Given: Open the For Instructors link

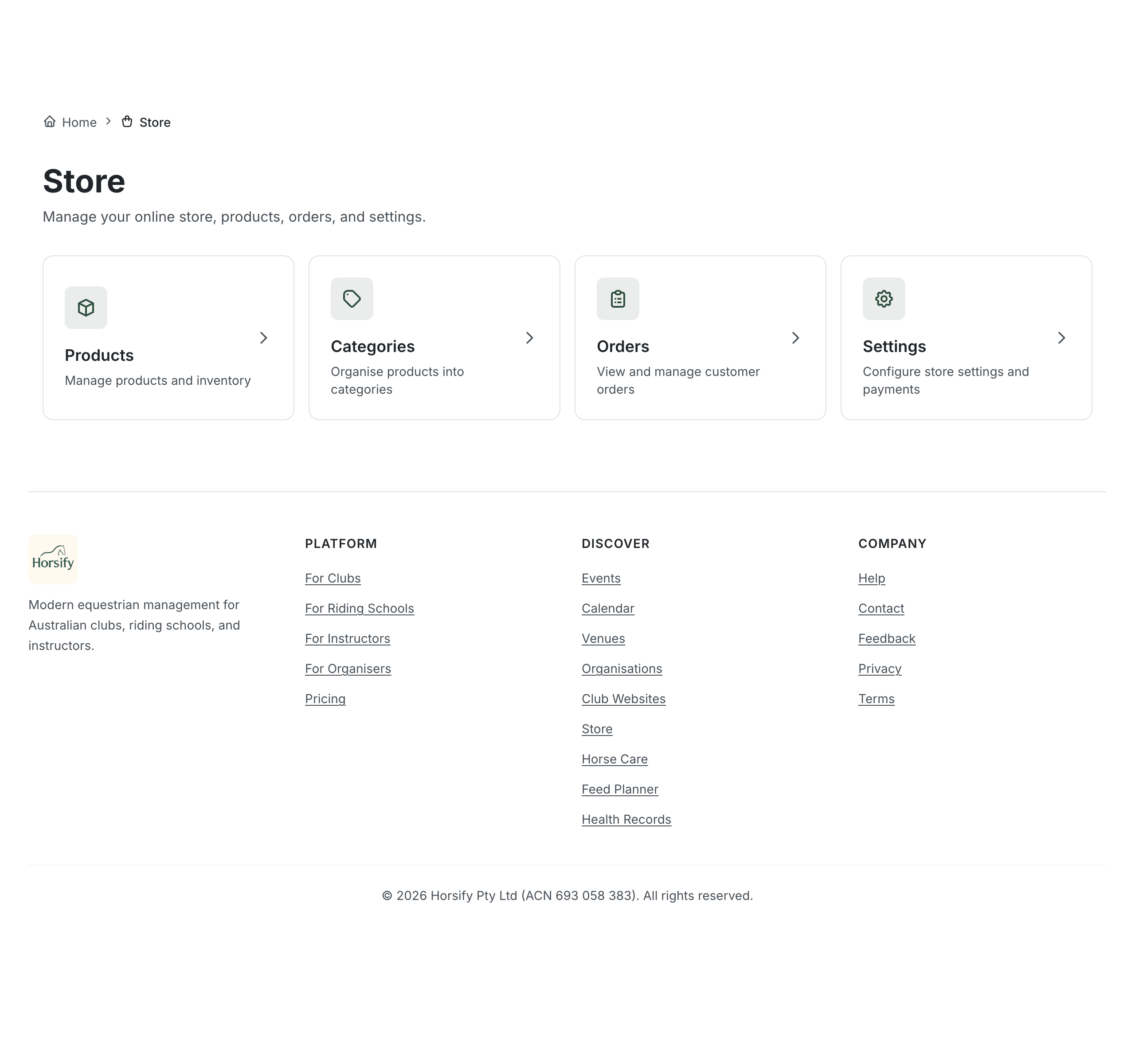Looking at the screenshot, I should tap(348, 639).
